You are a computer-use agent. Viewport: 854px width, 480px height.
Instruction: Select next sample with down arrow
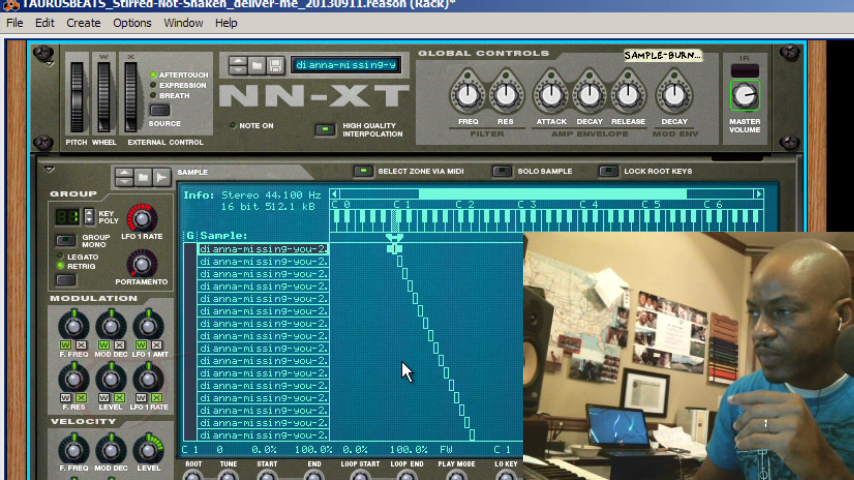(x=124, y=182)
